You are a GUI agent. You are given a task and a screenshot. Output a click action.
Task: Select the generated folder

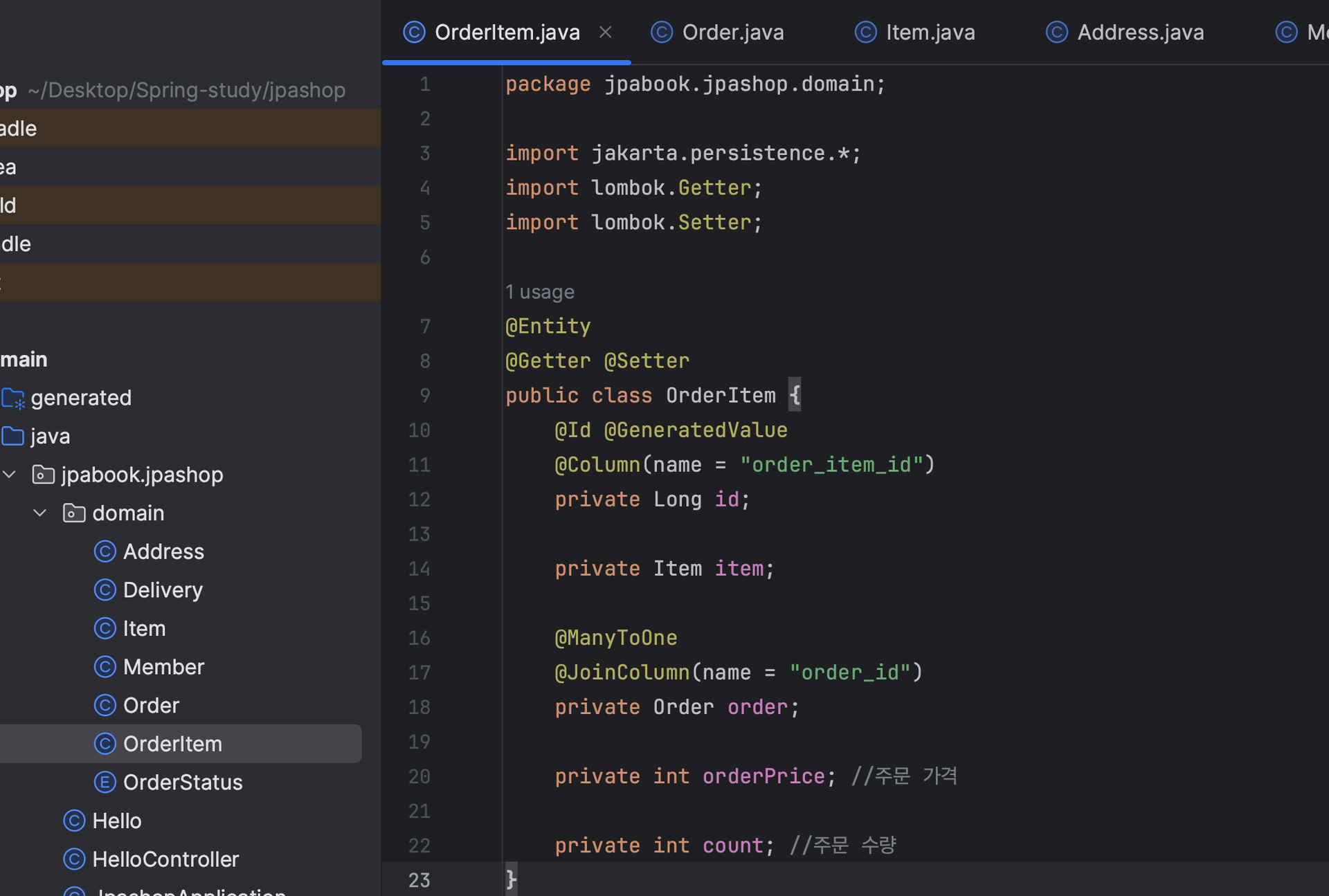(81, 398)
